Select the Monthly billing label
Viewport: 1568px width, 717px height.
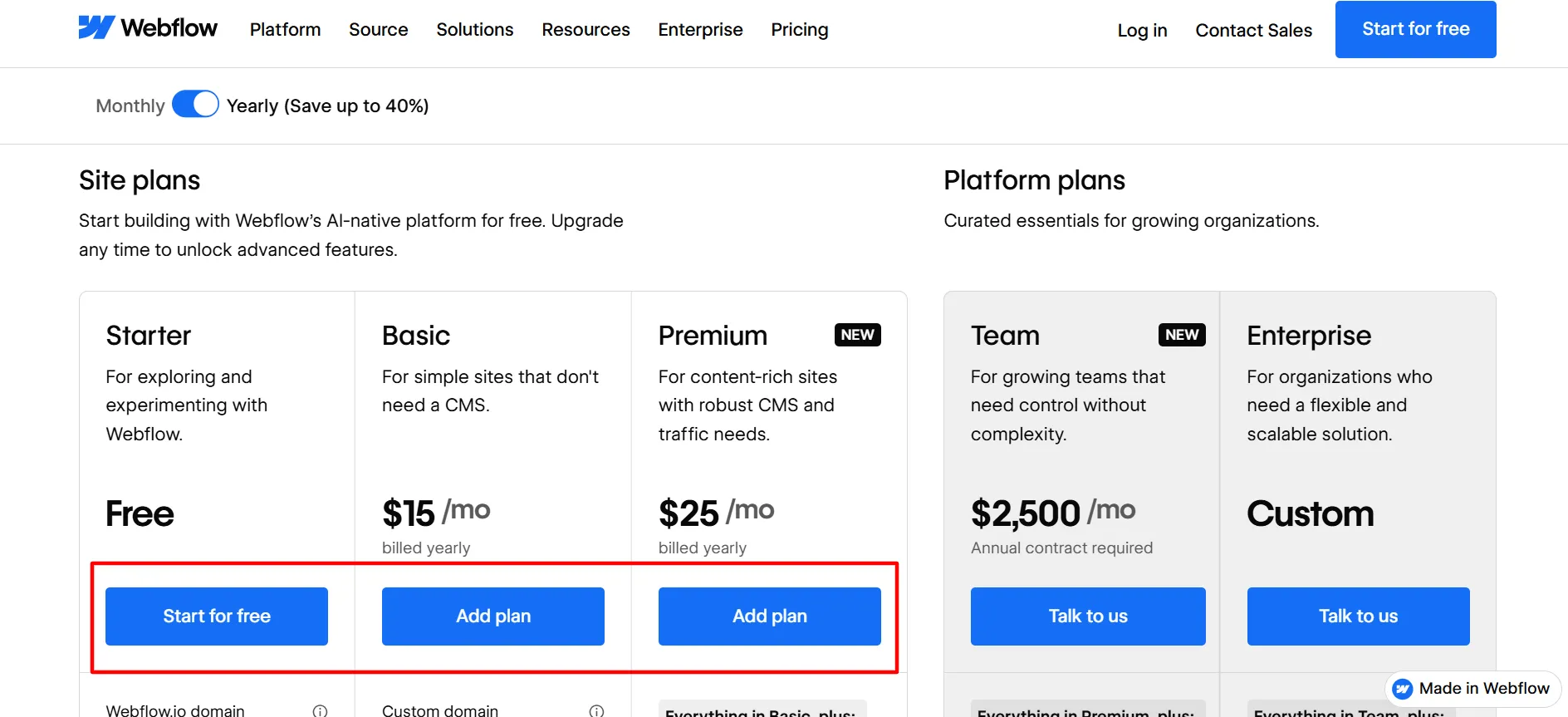(x=130, y=106)
